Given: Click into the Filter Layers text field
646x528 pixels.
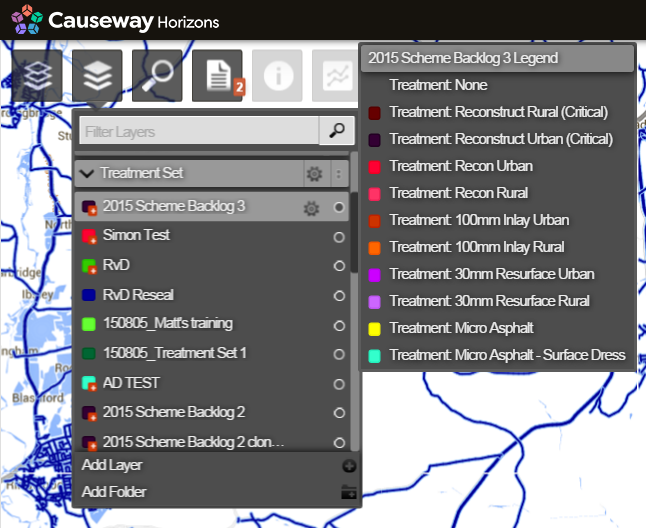Looking at the screenshot, I should coord(196,131).
